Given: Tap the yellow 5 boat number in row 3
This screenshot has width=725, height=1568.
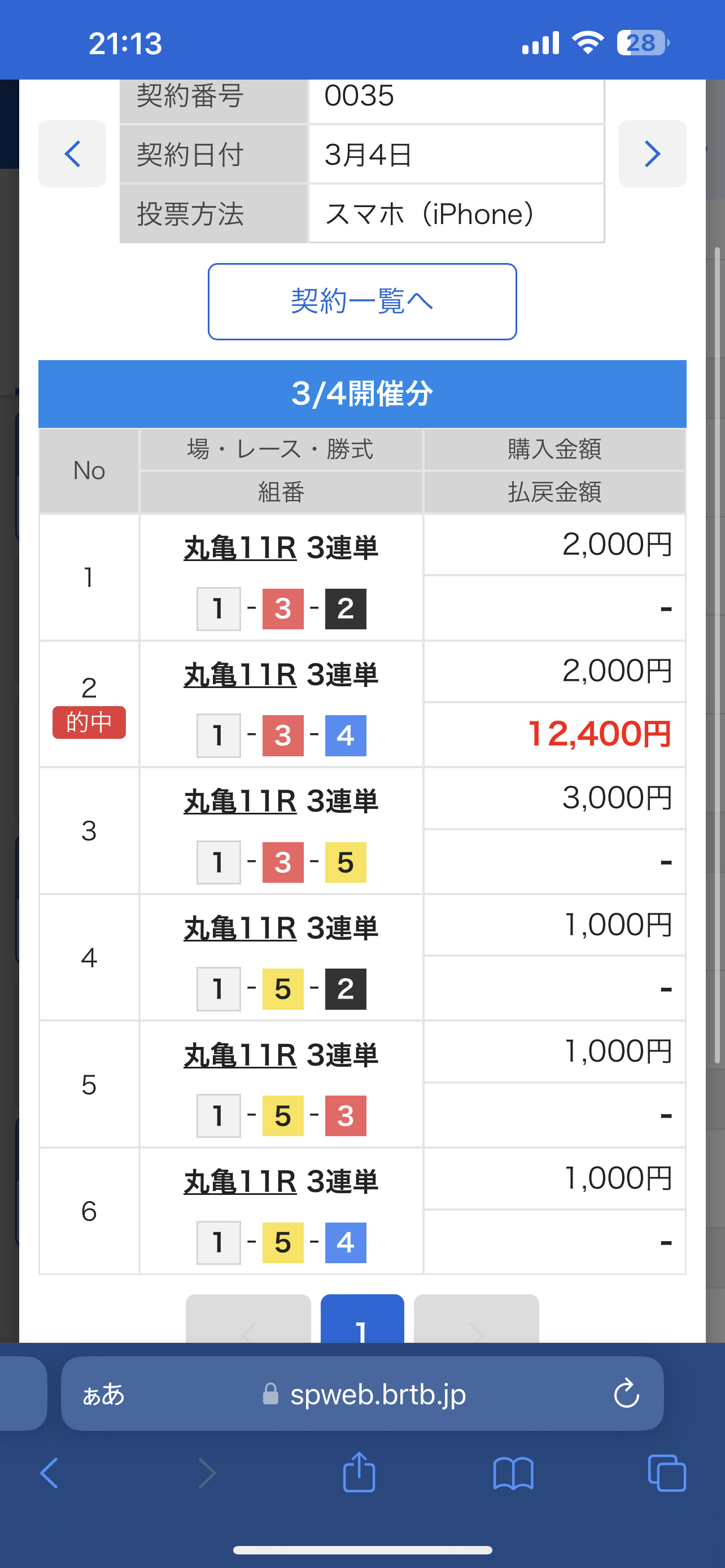Looking at the screenshot, I should click(345, 862).
